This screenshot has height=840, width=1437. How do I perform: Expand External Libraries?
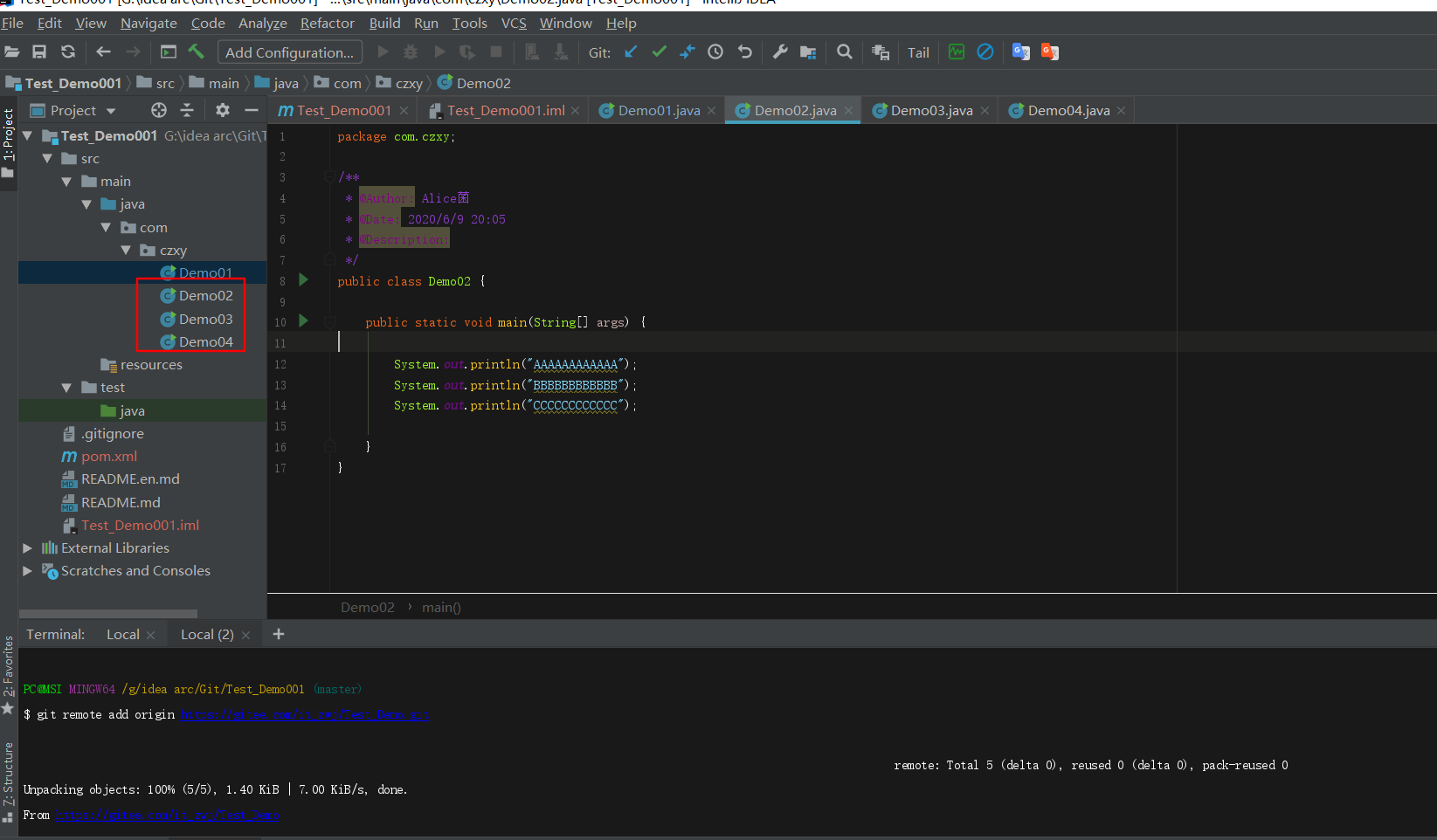27,547
